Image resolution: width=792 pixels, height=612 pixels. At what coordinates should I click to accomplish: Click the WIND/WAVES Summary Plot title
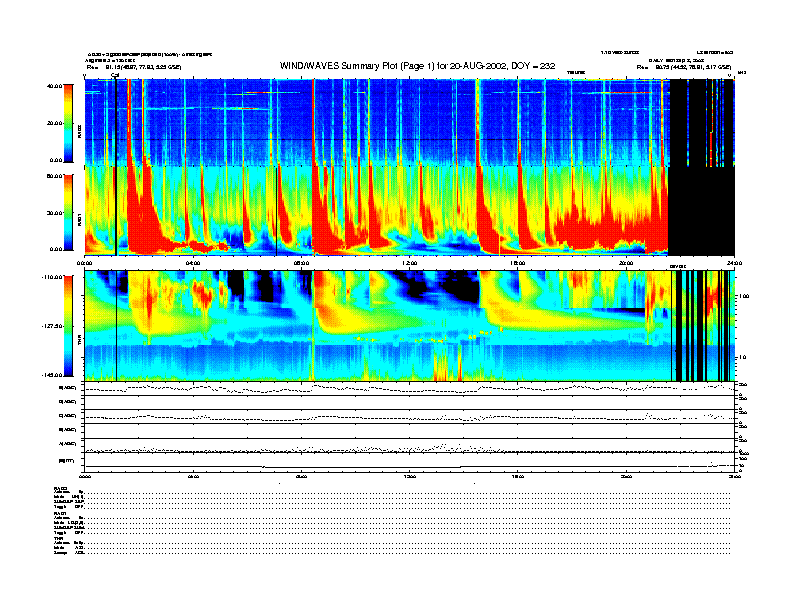pos(417,66)
